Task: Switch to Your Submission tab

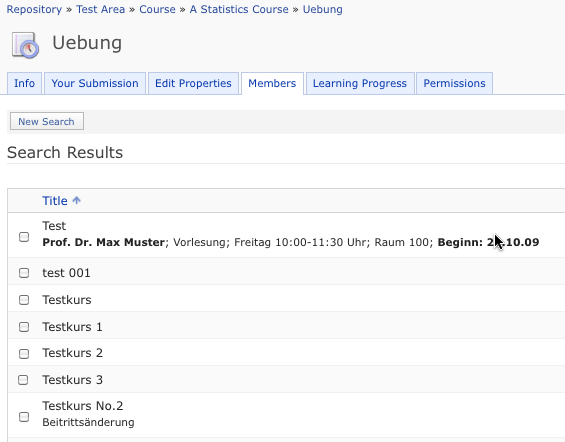Action: (95, 83)
